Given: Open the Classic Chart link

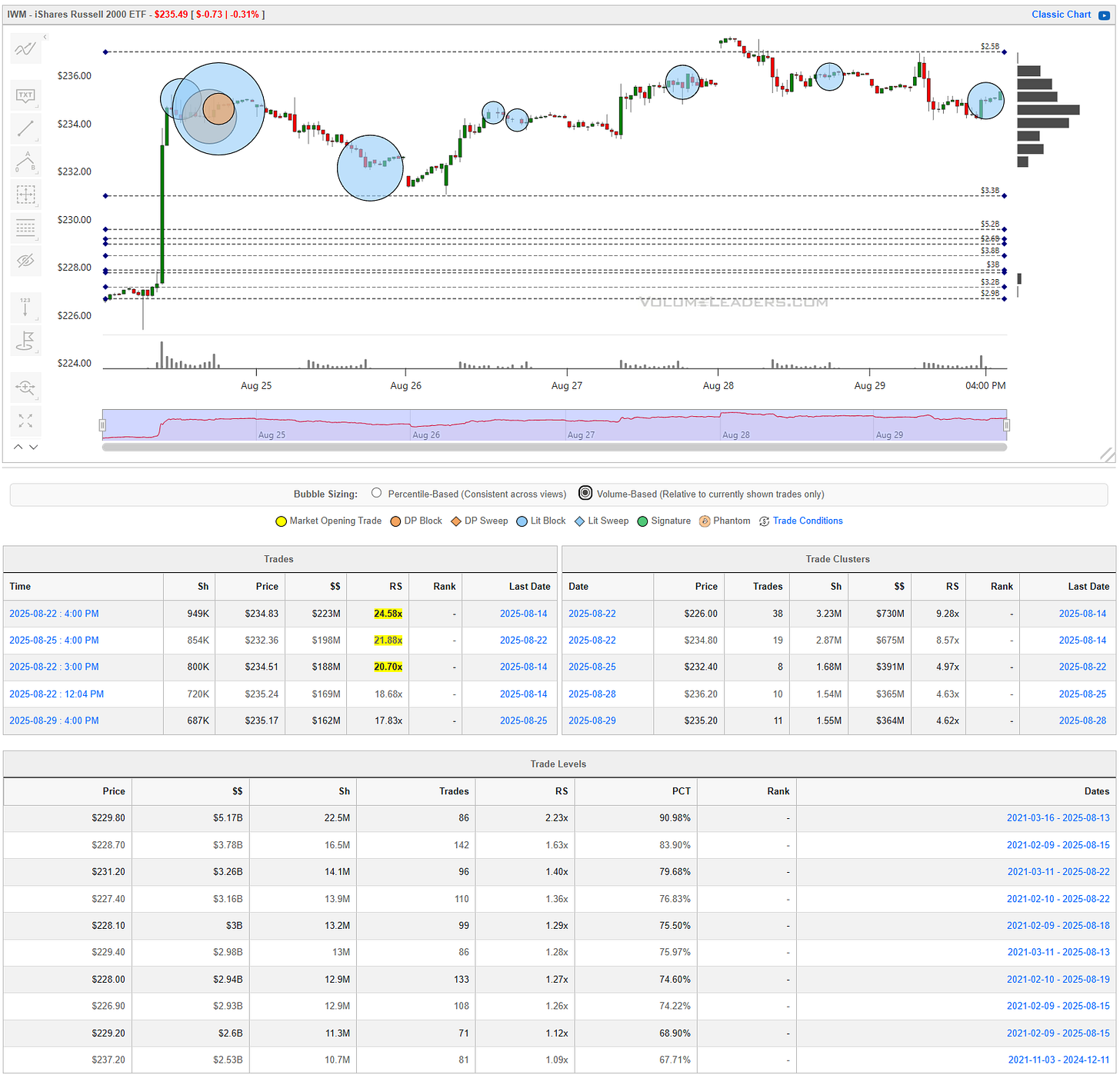Looking at the screenshot, I should tap(1061, 15).
